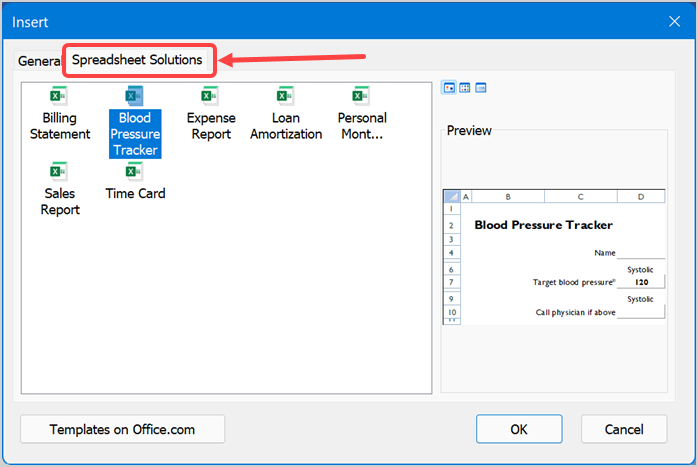
Task: Open Templates on Office.com
Action: pos(122,429)
